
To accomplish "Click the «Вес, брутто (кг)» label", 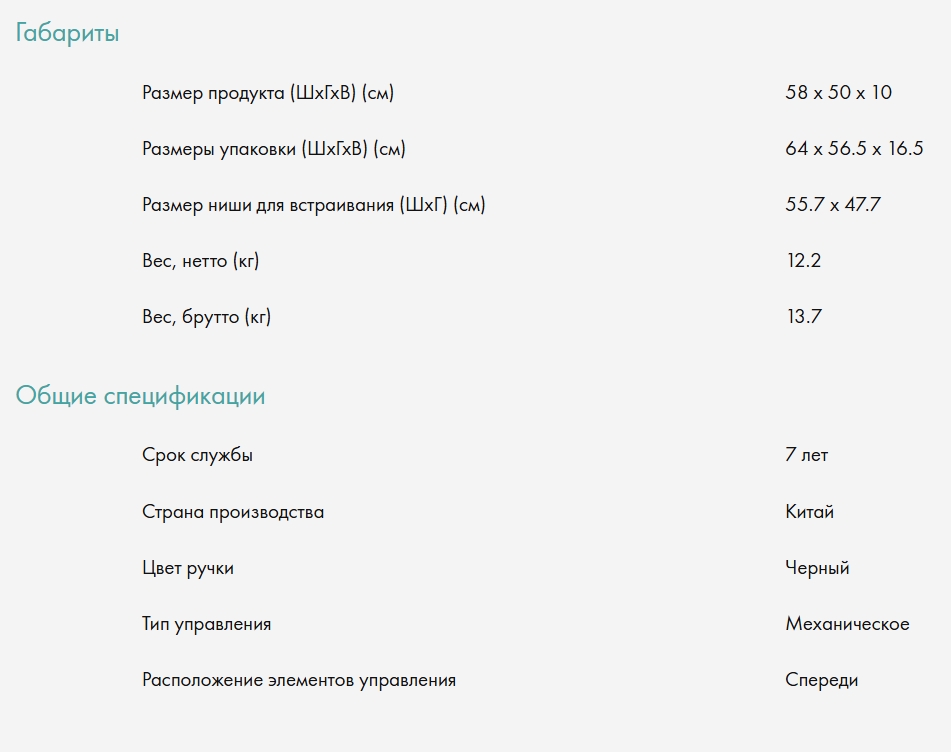I will click(x=206, y=317).
